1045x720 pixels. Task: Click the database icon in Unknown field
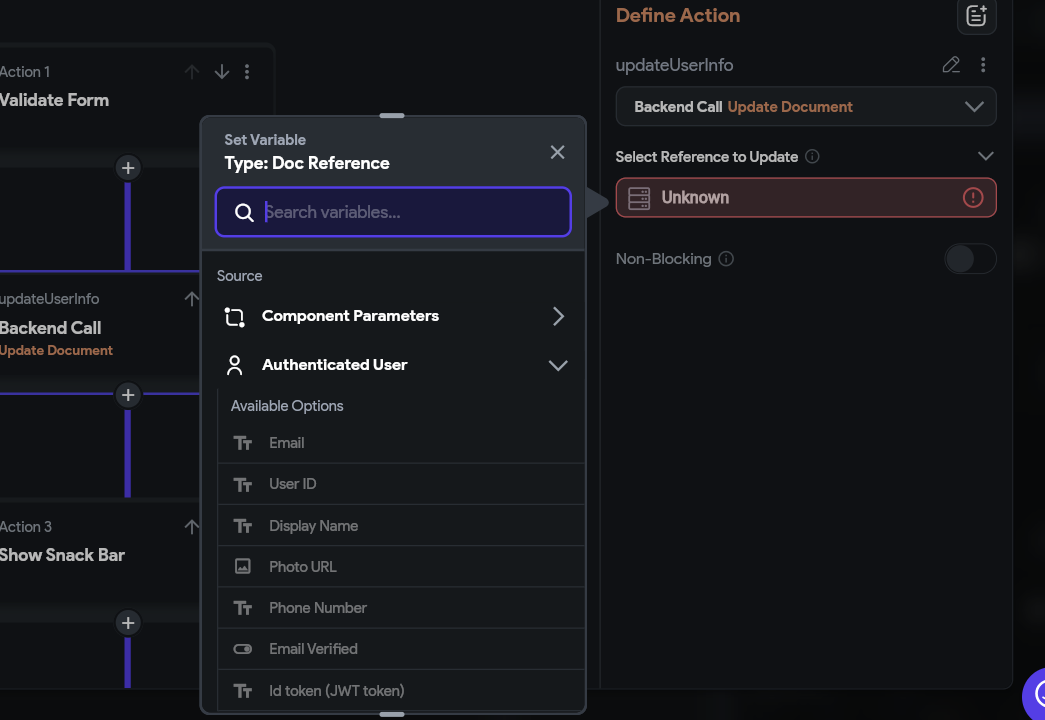639,199
